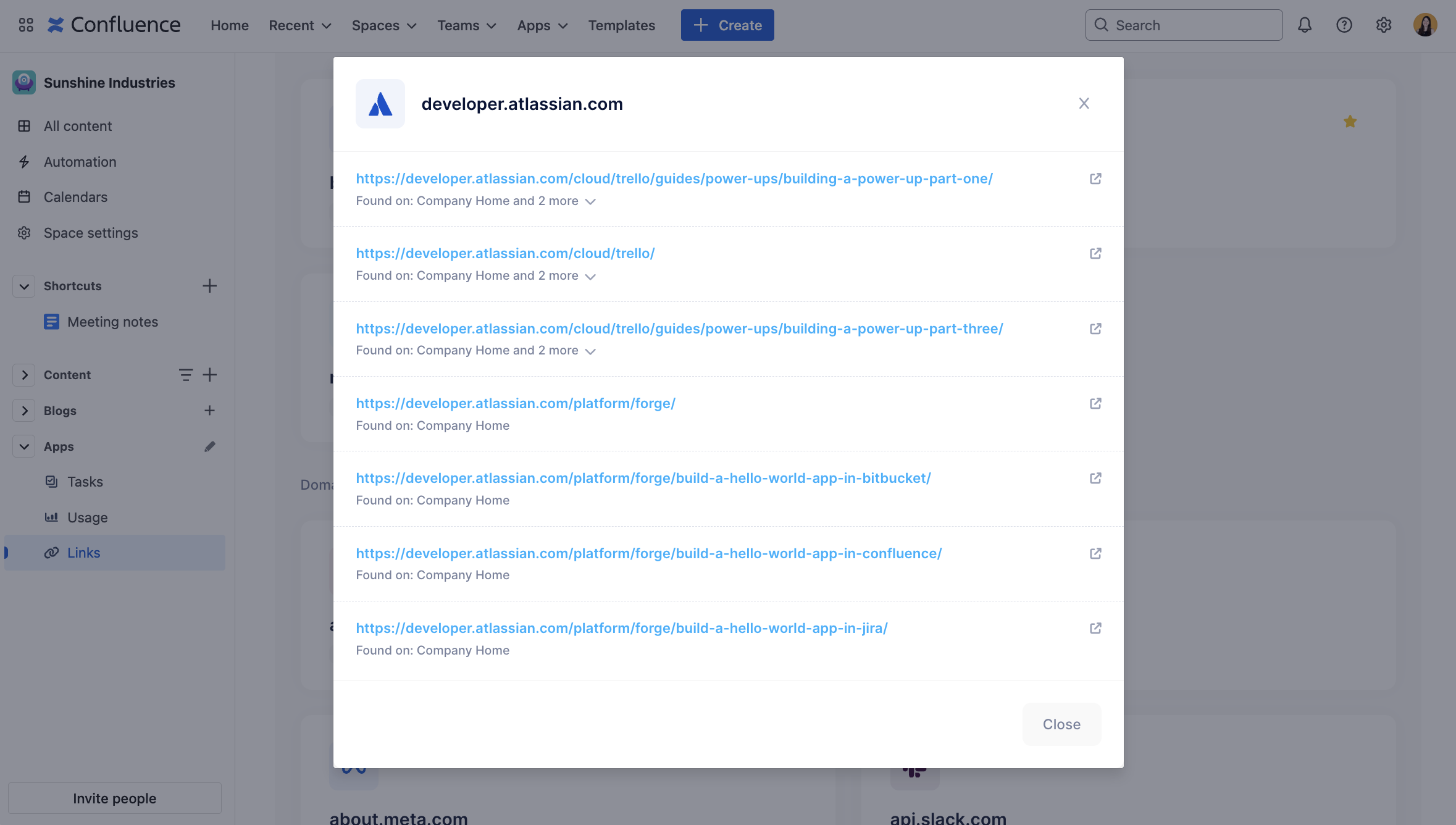This screenshot has height=825, width=1456.
Task: Expand 'Company Home and 2 more' under cloud/trello/ link
Action: tap(590, 277)
